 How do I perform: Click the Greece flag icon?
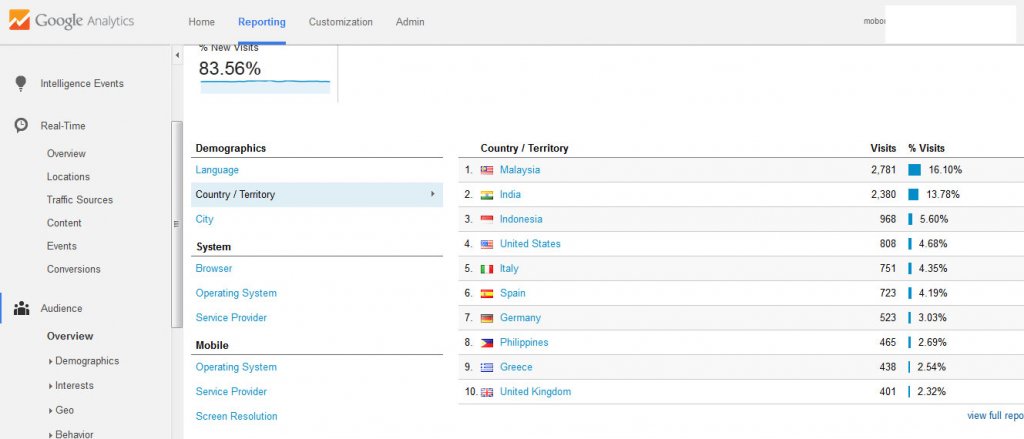click(x=487, y=367)
